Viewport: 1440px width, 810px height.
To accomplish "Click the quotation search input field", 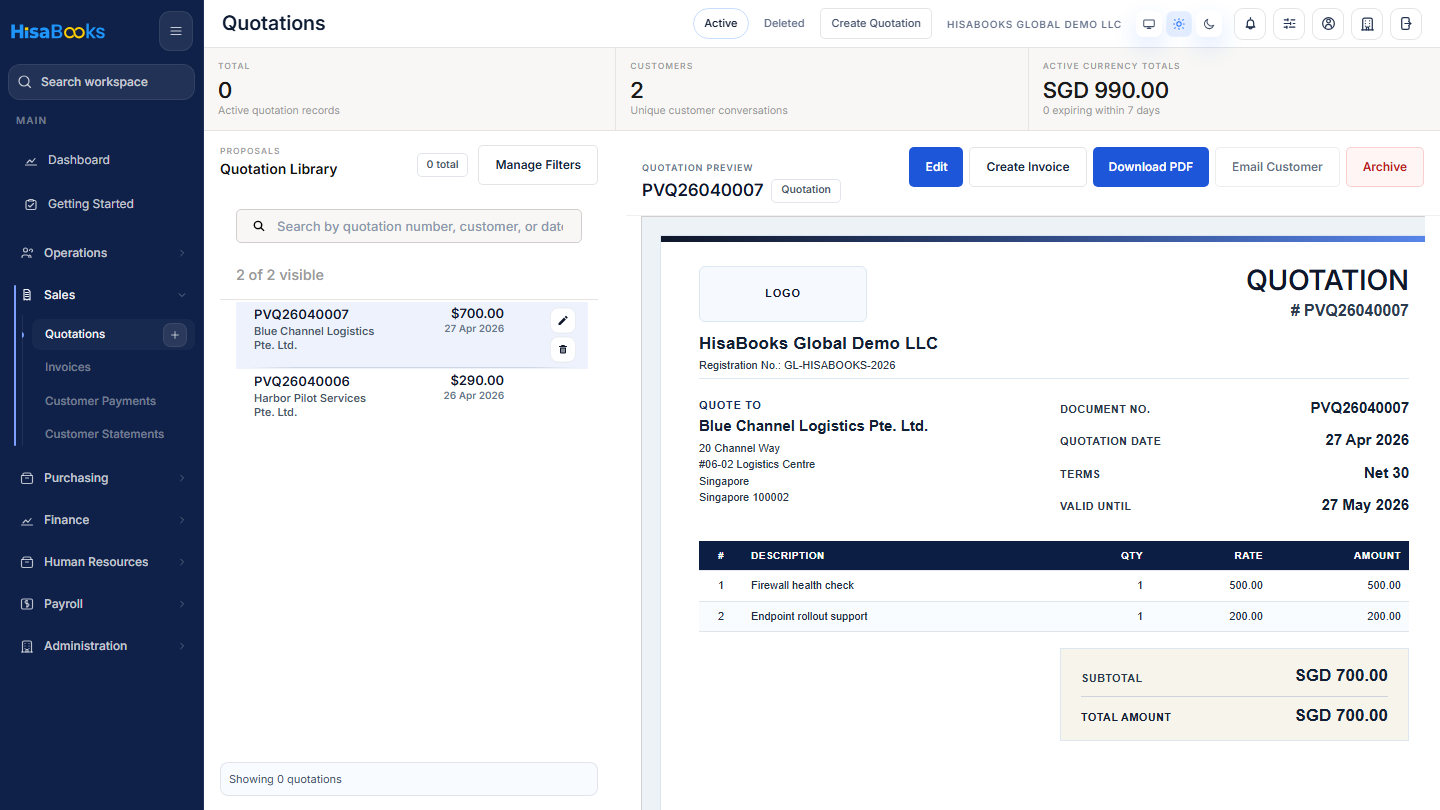I will [x=409, y=227].
